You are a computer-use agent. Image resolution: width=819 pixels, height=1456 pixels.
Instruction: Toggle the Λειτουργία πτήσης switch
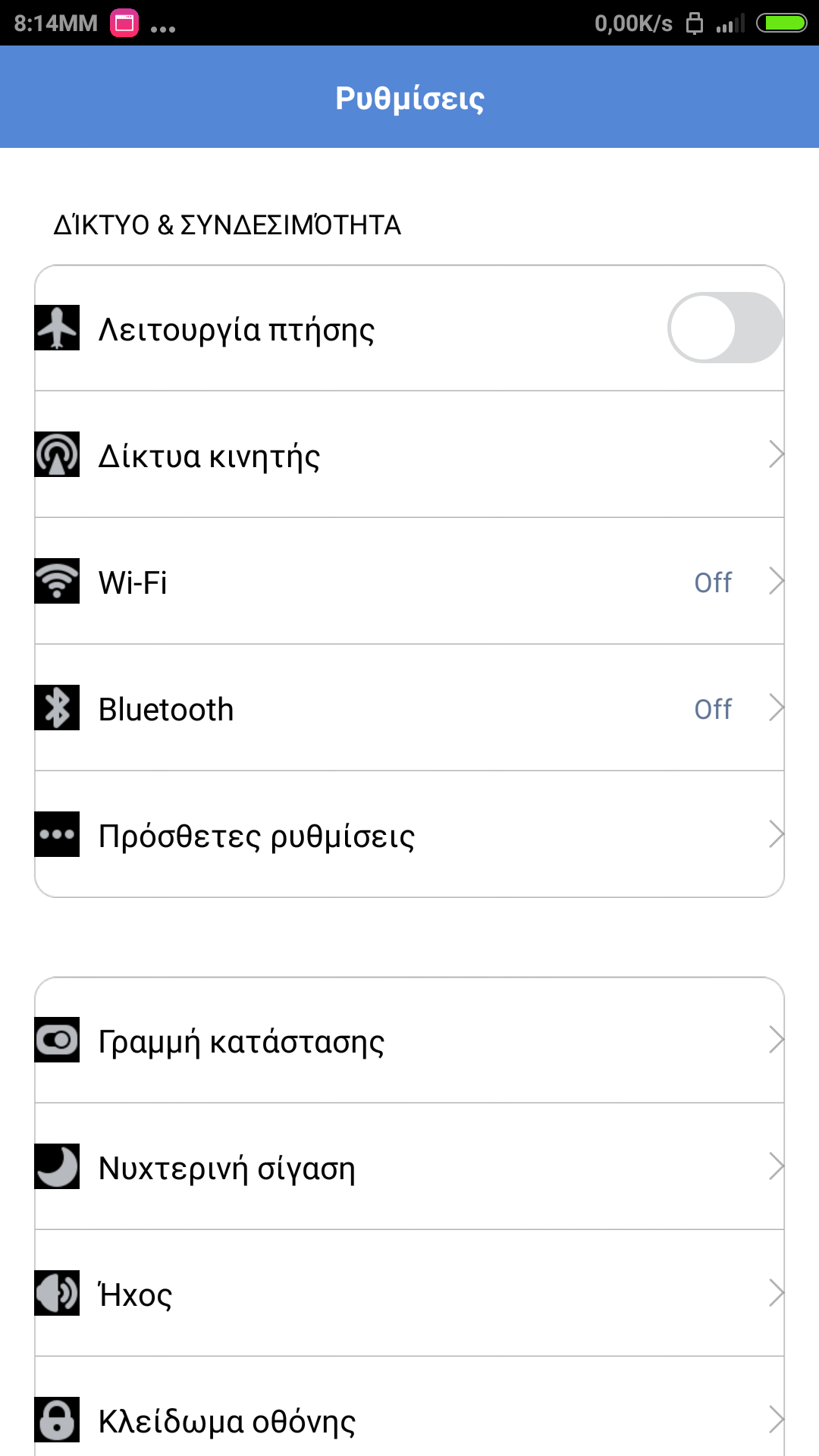[725, 328]
